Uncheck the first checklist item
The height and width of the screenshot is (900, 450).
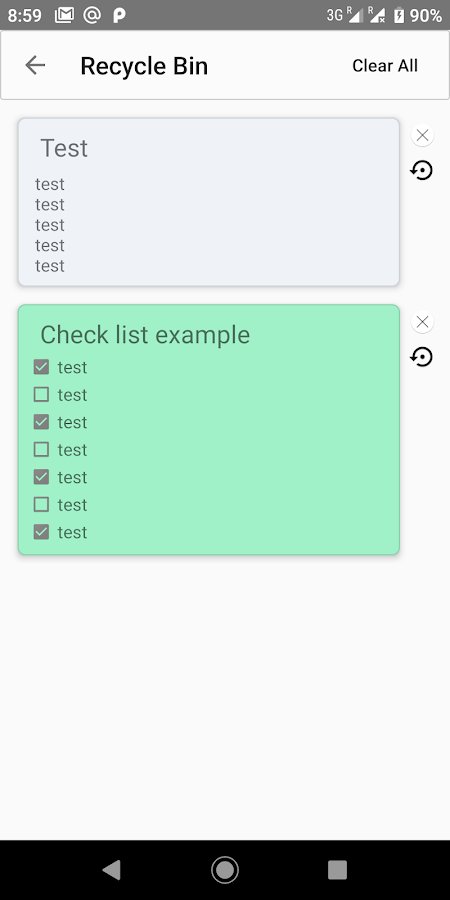pyautogui.click(x=41, y=367)
